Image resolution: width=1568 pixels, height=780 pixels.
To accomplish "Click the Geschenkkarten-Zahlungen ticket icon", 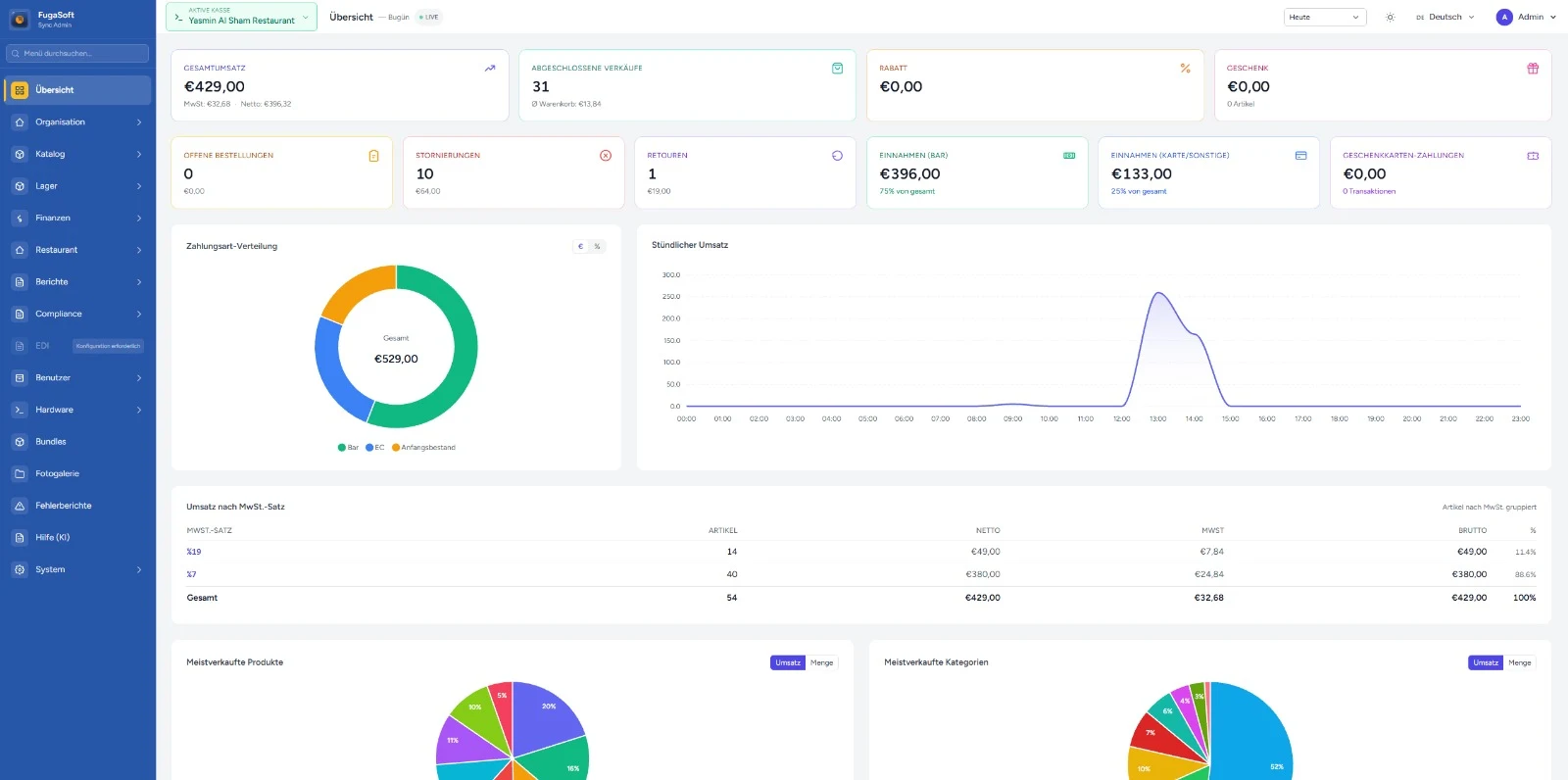I will pos(1533,156).
